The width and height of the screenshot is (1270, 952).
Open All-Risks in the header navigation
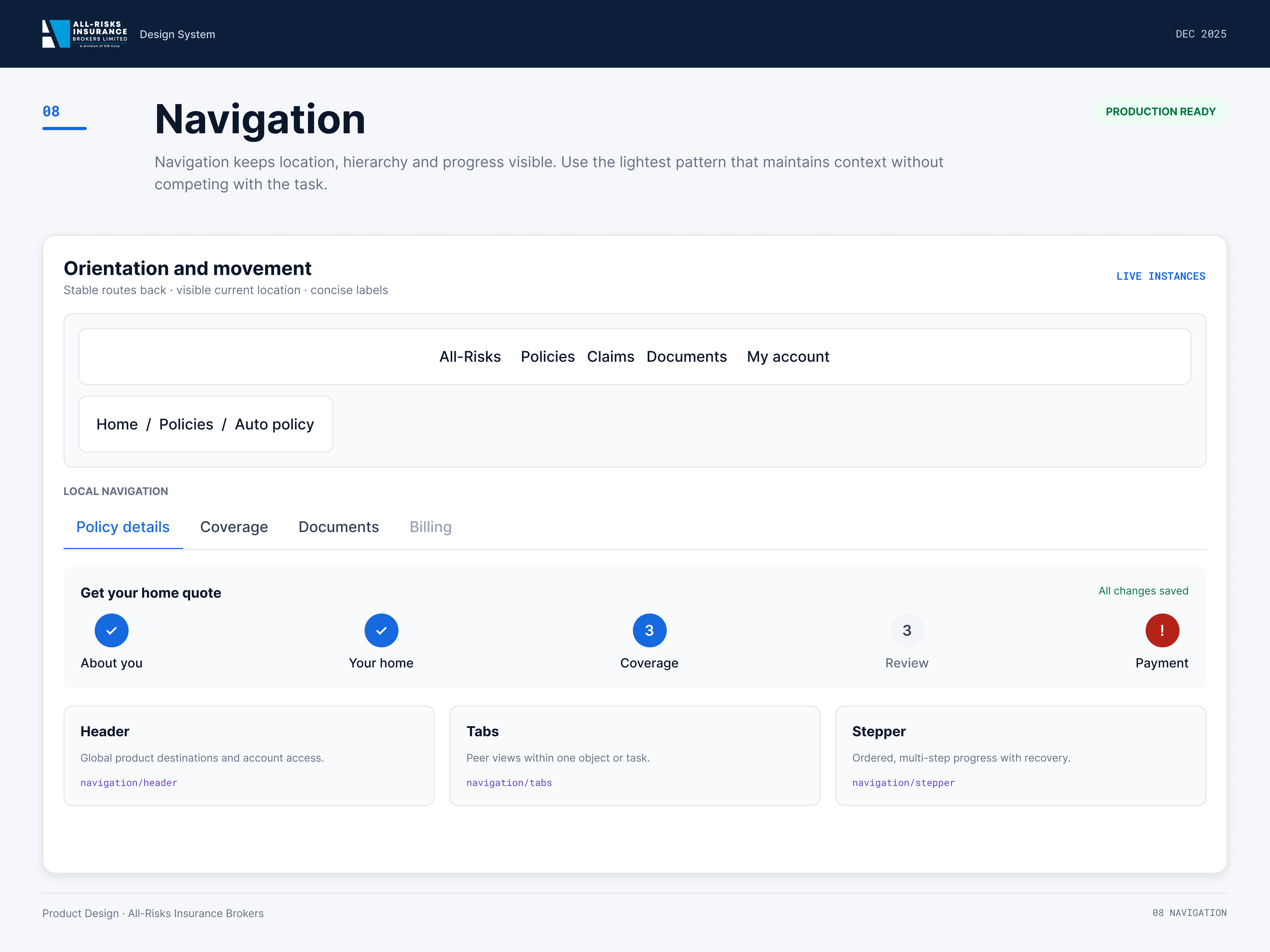click(470, 356)
